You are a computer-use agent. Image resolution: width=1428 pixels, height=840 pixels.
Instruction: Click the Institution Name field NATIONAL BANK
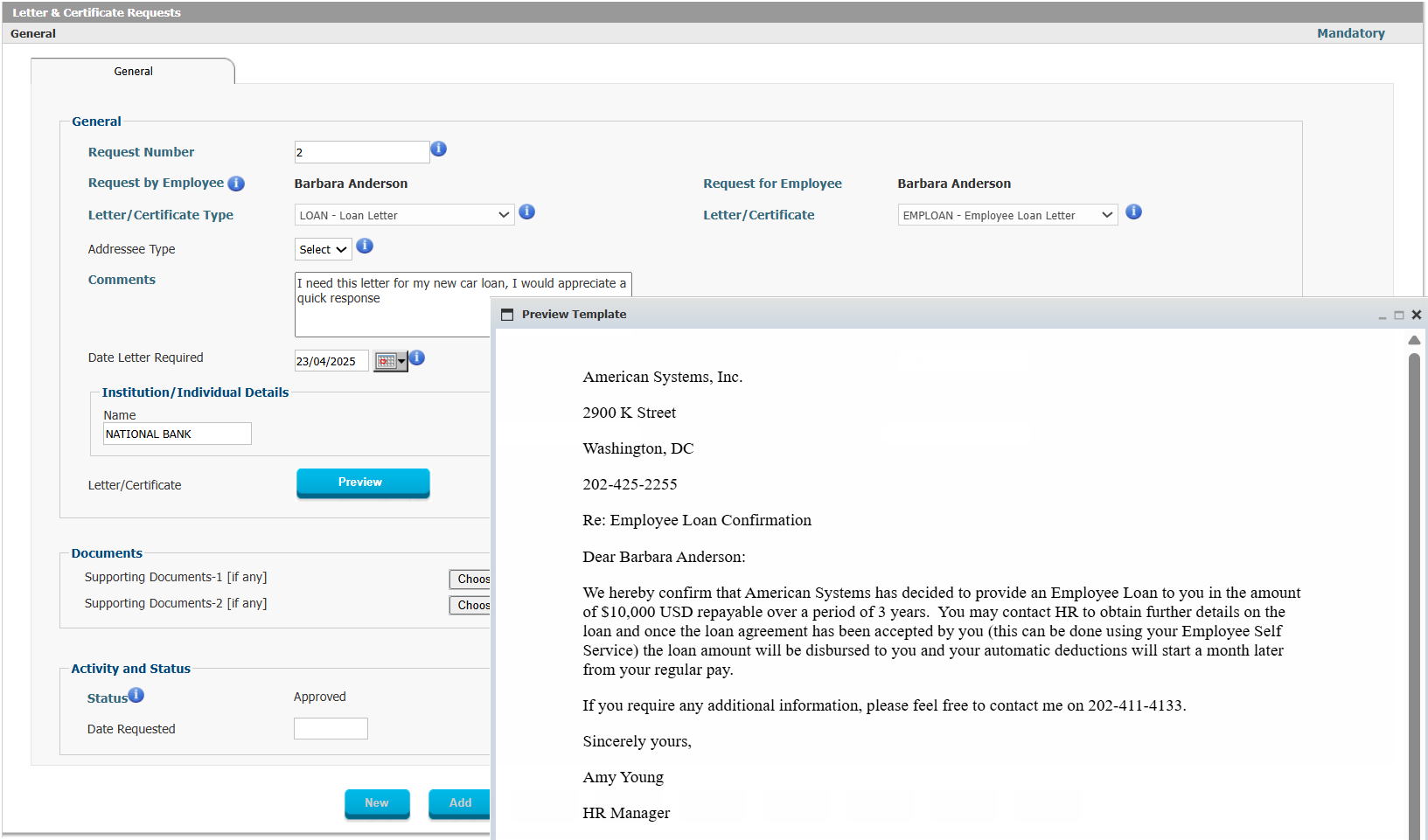click(x=178, y=434)
